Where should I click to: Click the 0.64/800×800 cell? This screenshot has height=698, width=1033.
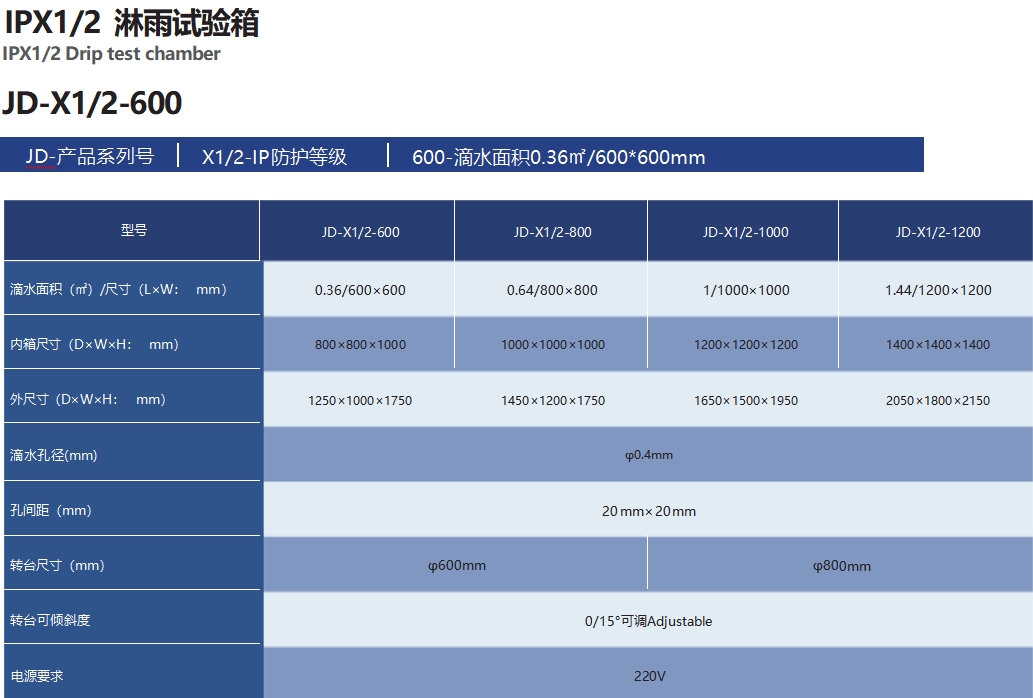(552, 290)
